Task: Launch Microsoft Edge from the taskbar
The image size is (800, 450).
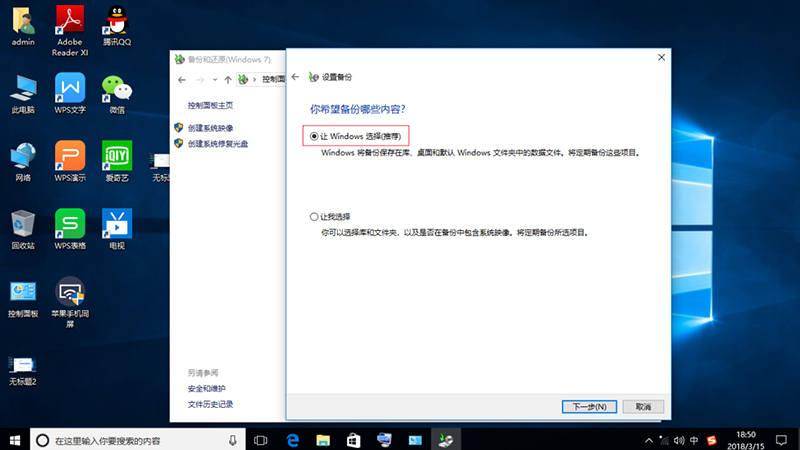Action: 292,440
